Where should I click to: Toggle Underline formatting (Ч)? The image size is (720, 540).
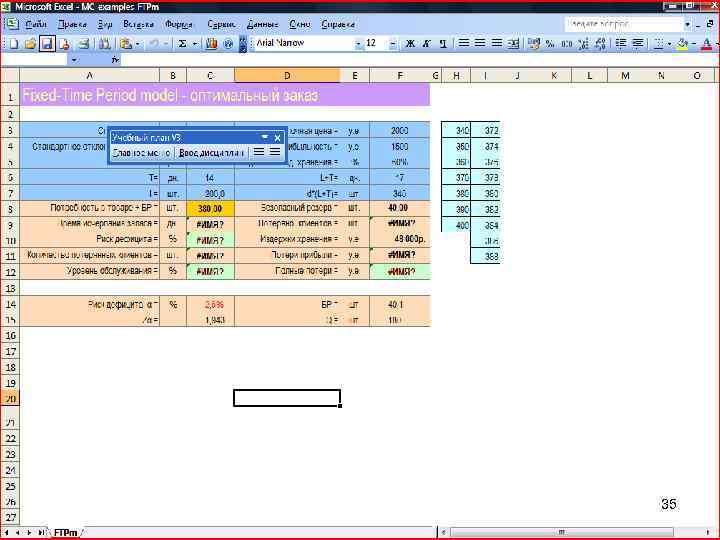[x=443, y=44]
